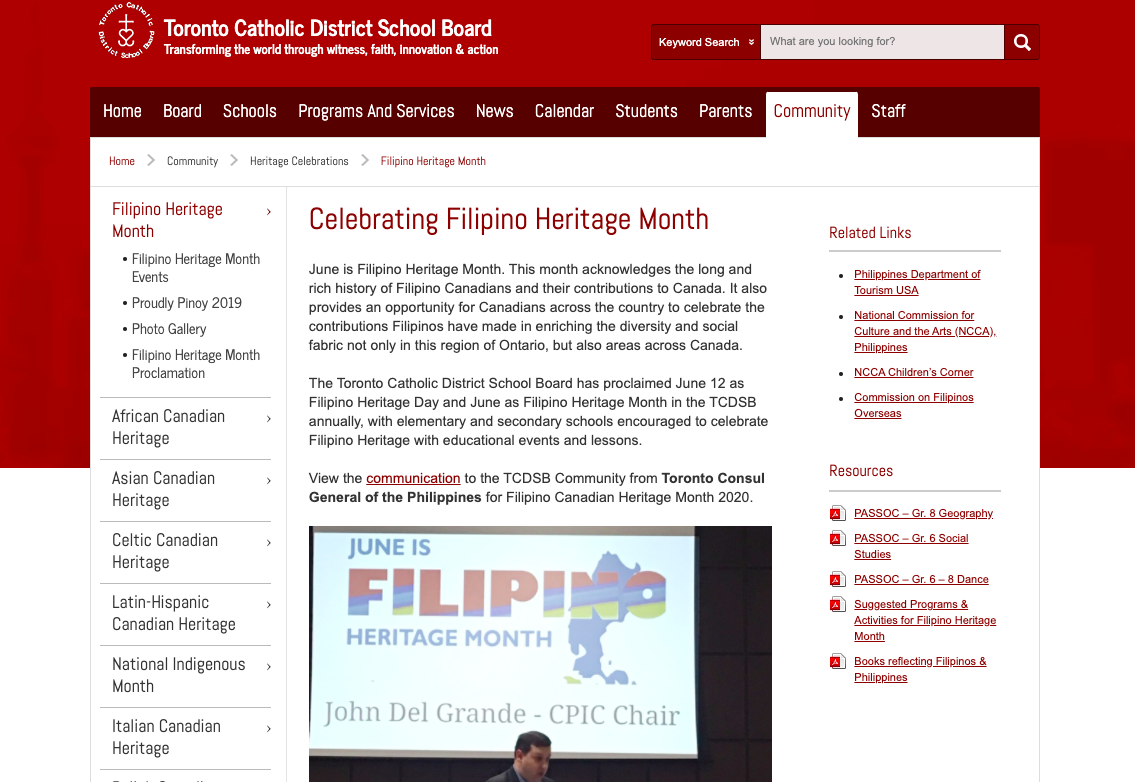Click the Home breadcrumb link

click(122, 161)
